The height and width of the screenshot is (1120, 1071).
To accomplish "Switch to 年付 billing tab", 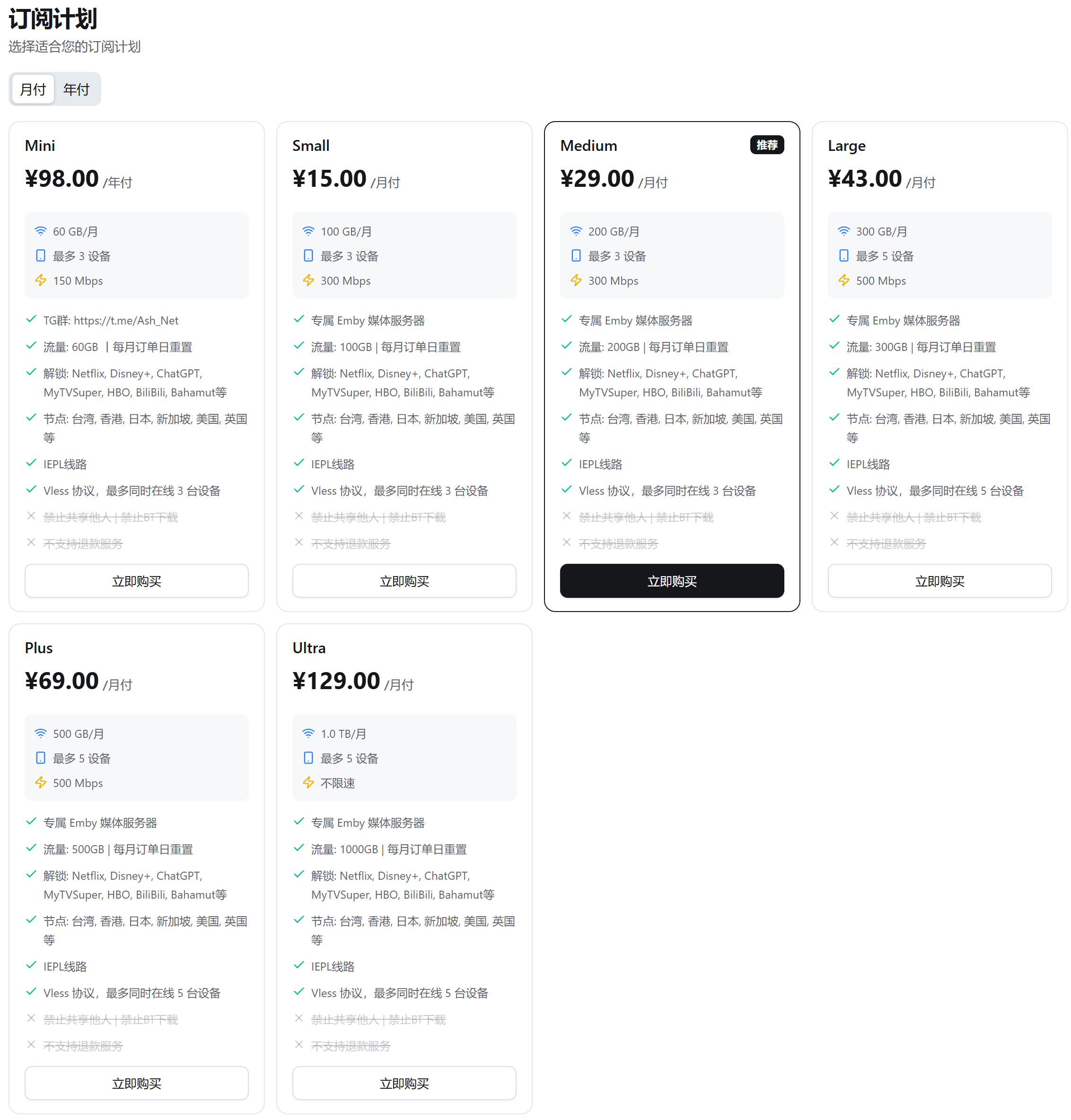I will point(77,89).
